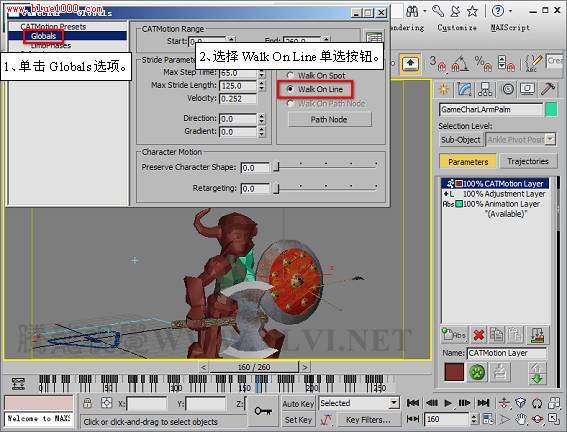Click the Direction value field

[x=238, y=119]
